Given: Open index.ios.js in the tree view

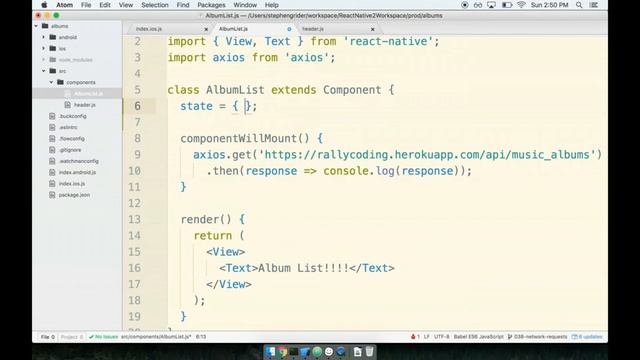Looking at the screenshot, I should click(x=72, y=184).
